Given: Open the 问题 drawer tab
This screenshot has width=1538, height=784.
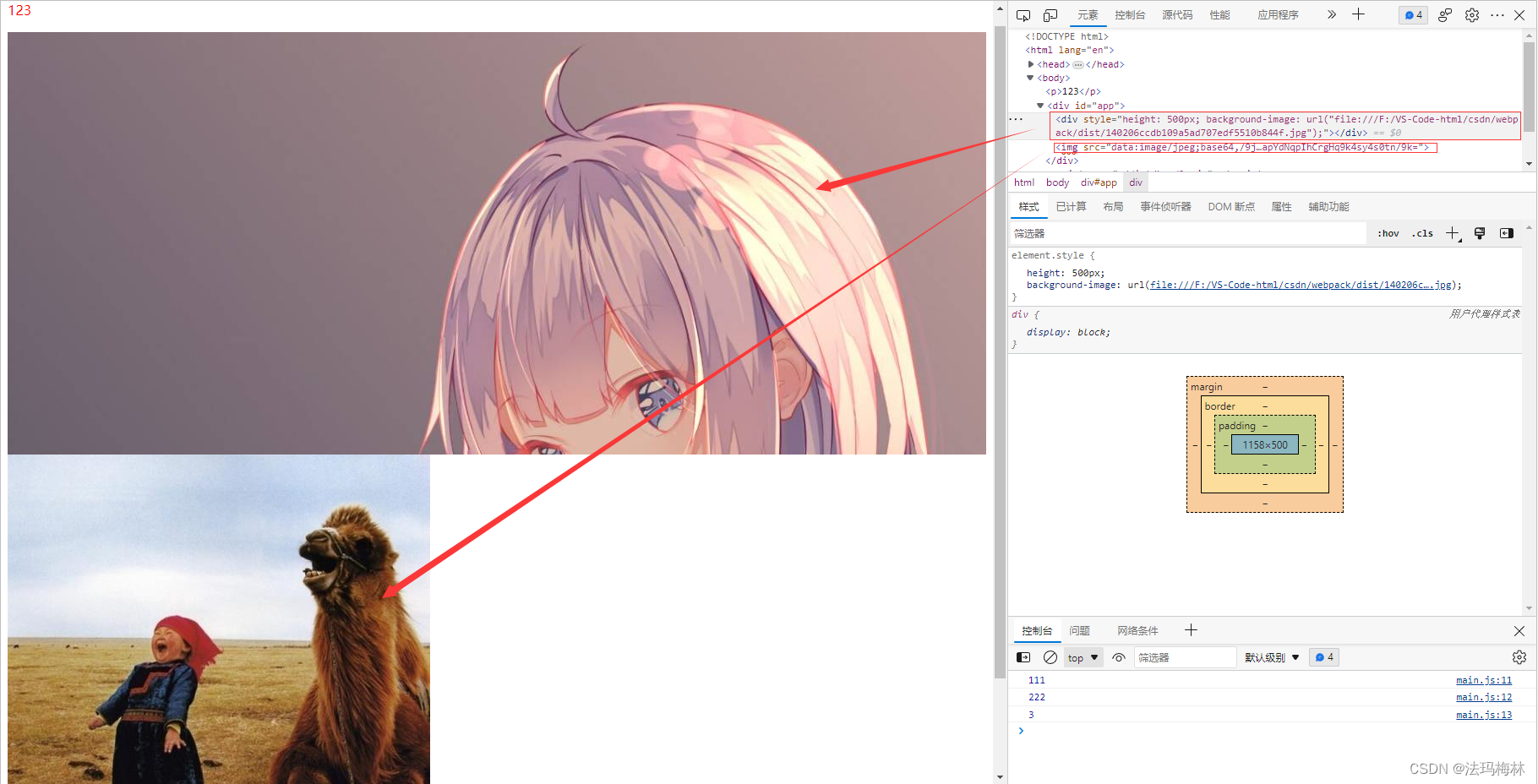Looking at the screenshot, I should [x=1079, y=631].
